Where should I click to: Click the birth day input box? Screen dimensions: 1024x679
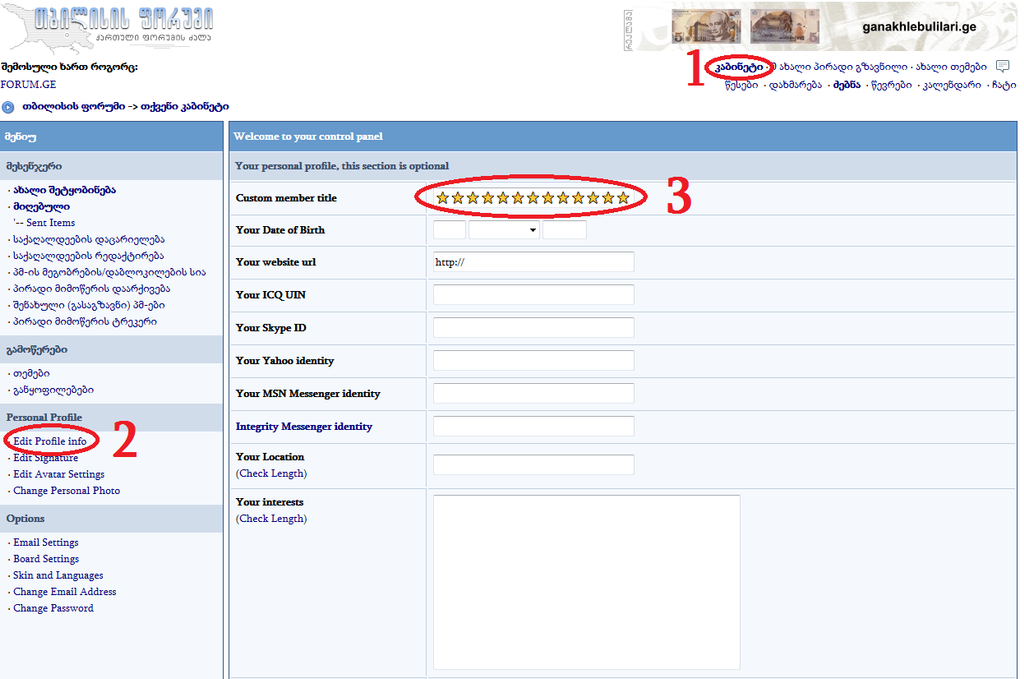(449, 230)
